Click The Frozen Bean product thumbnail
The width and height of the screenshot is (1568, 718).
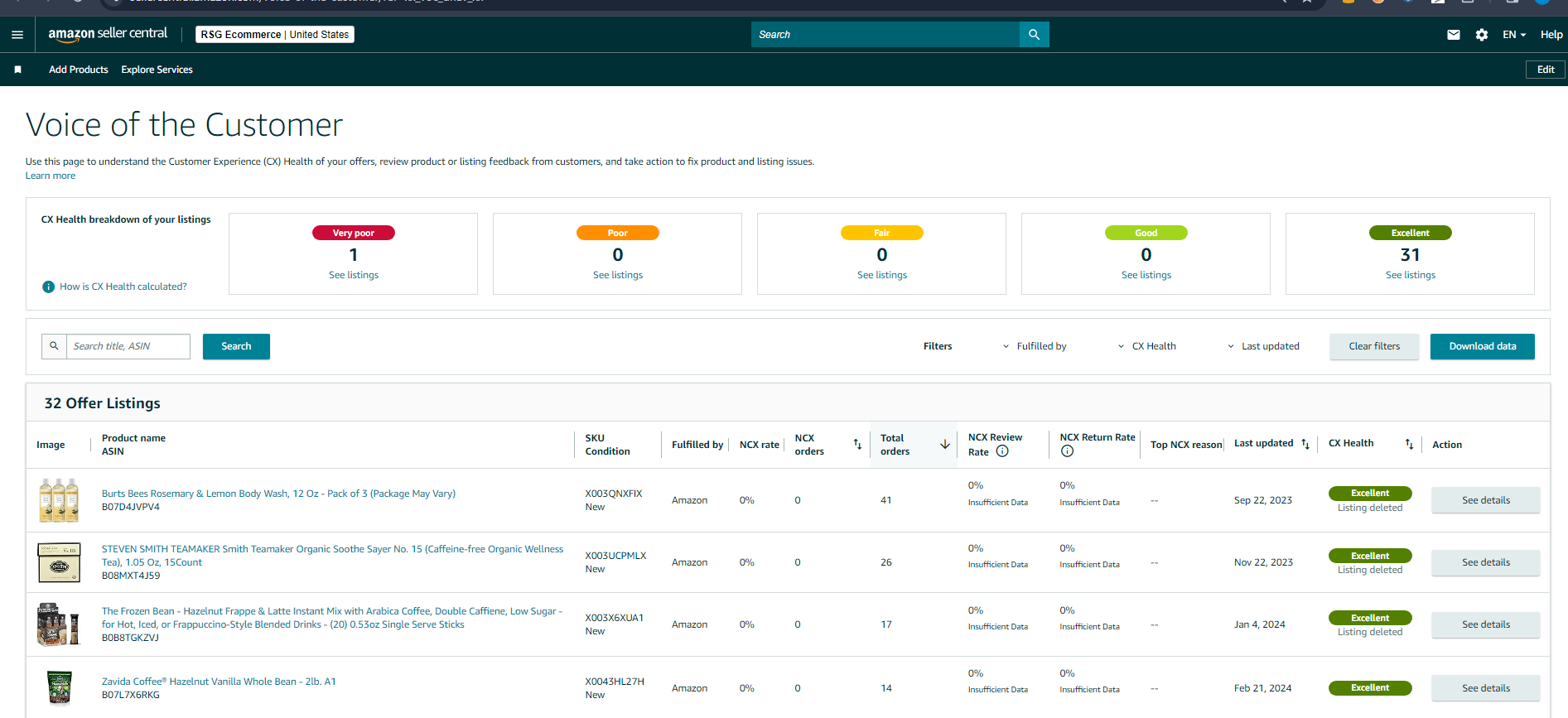tap(59, 624)
